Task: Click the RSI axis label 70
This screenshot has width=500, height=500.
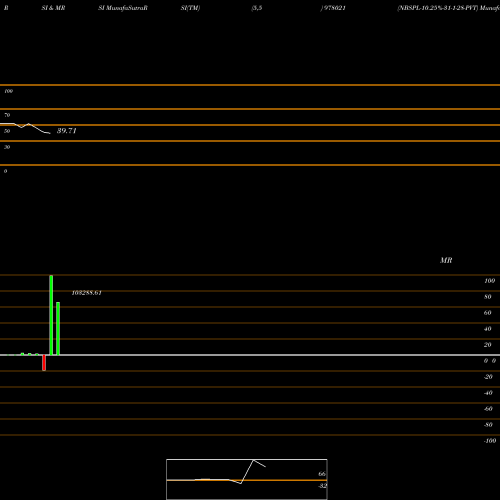Action: point(7,115)
